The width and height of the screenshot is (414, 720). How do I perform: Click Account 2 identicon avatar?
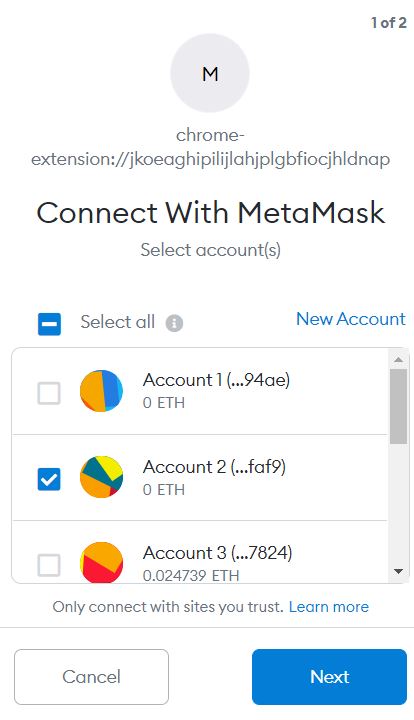coord(101,477)
